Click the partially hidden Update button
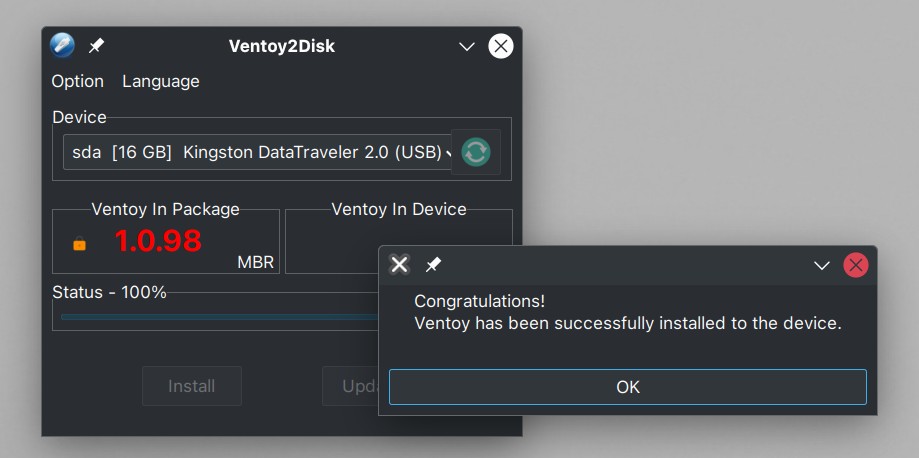 (350, 386)
